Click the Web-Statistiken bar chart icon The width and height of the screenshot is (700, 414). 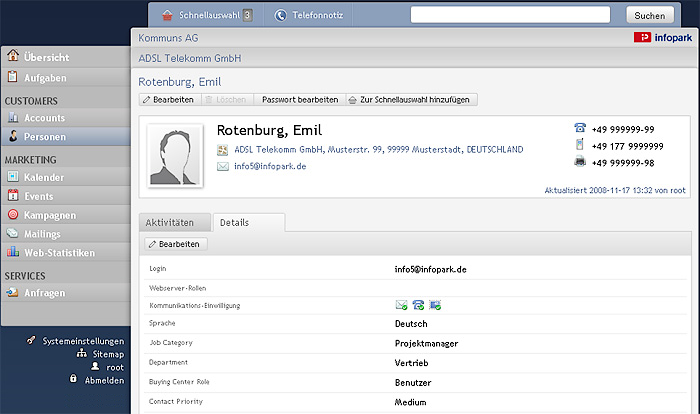[x=13, y=252]
